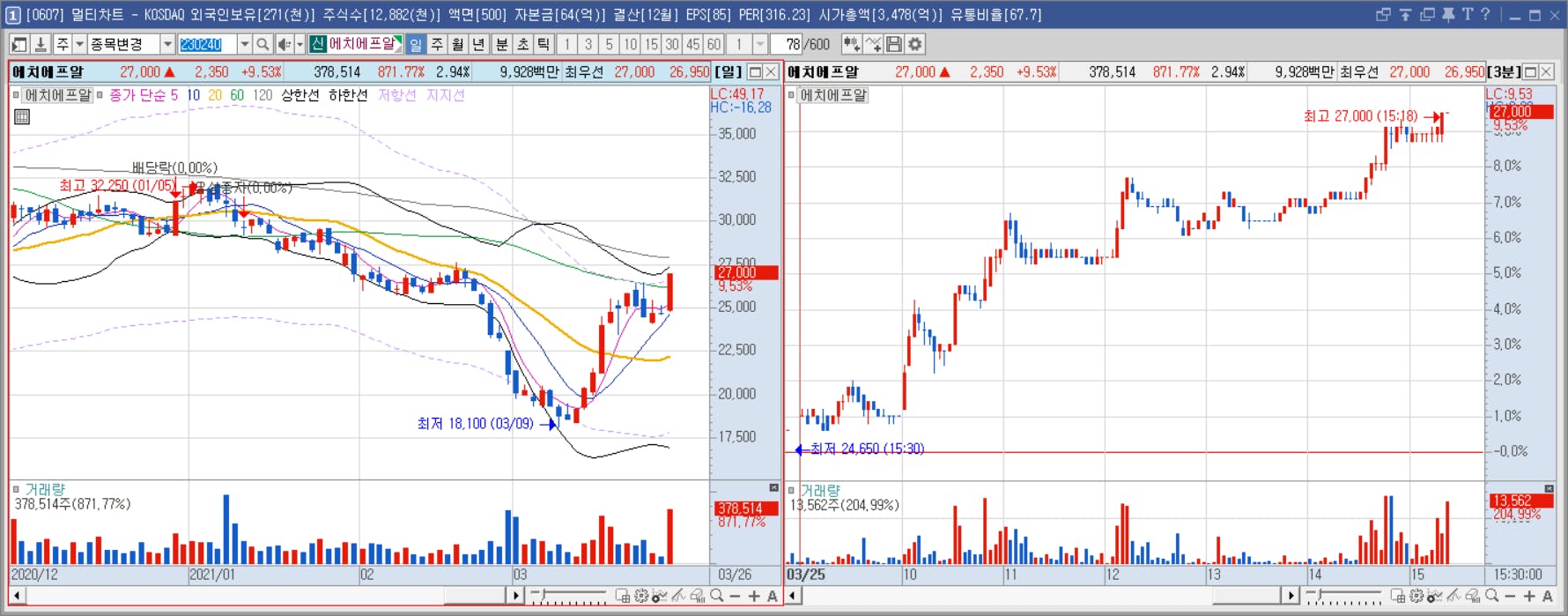Screen dimensions: 1568x616
Task: Click the stock search magnifier icon
Action: pos(263,44)
